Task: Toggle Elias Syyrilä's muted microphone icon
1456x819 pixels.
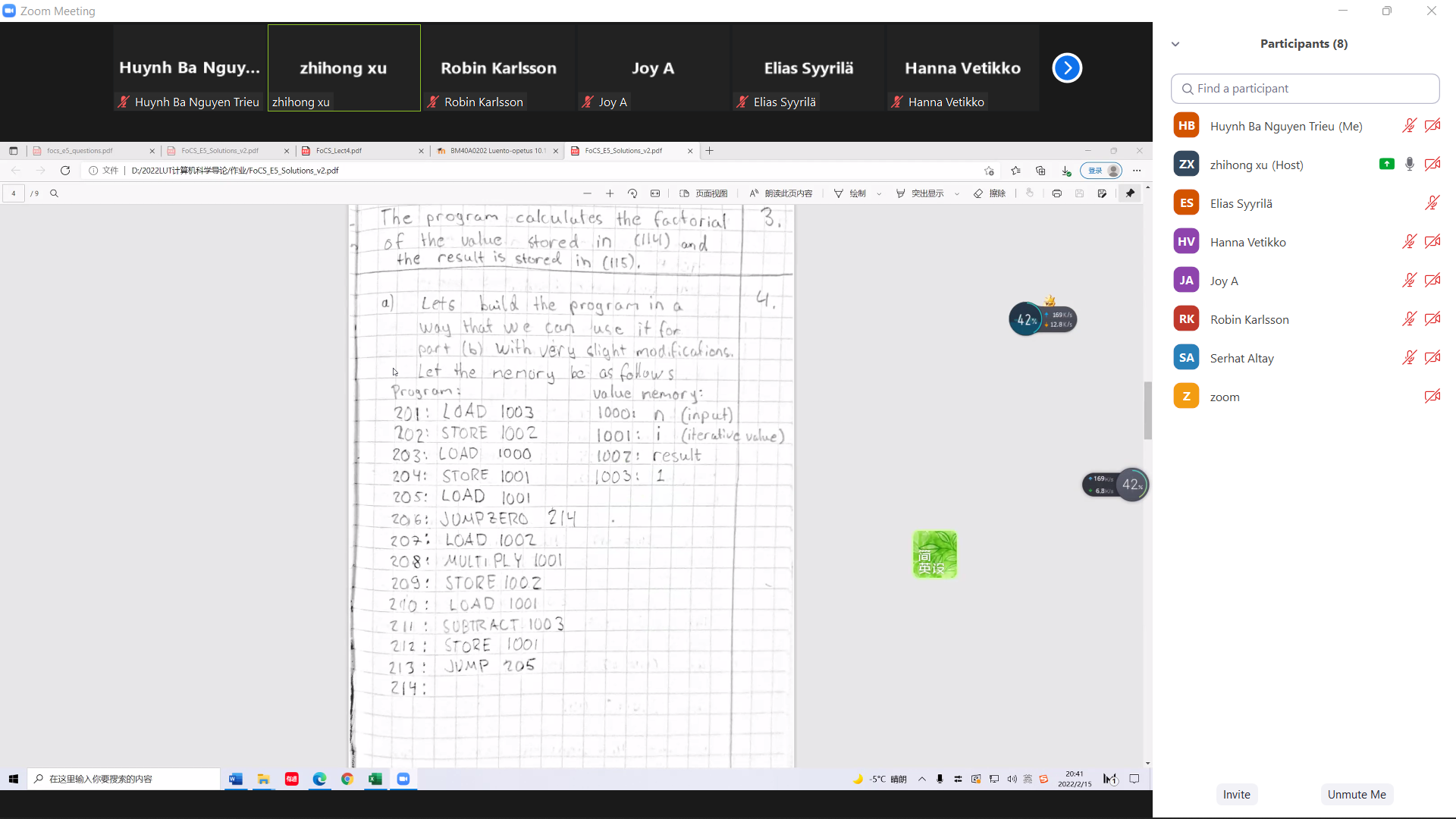Action: click(1432, 203)
